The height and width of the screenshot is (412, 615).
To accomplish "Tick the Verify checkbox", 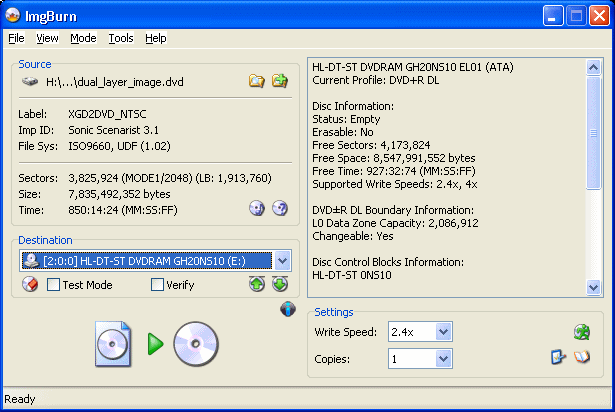I will 157,284.
